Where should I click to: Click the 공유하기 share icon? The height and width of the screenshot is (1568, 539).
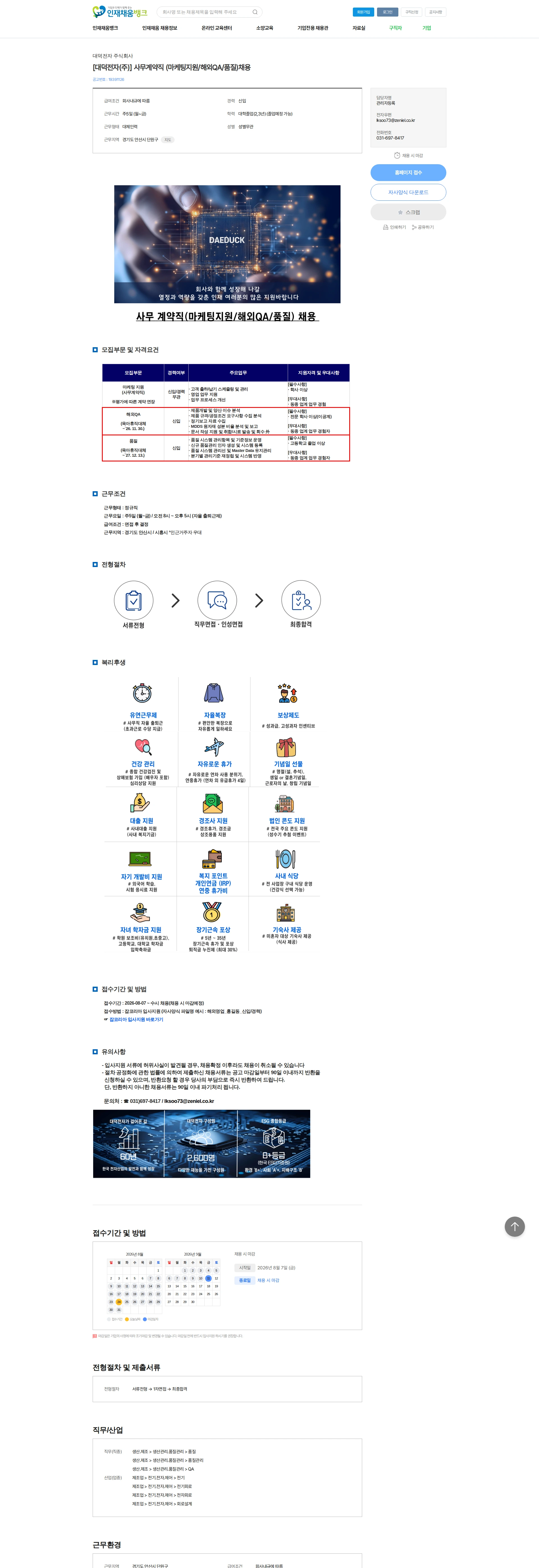[414, 227]
